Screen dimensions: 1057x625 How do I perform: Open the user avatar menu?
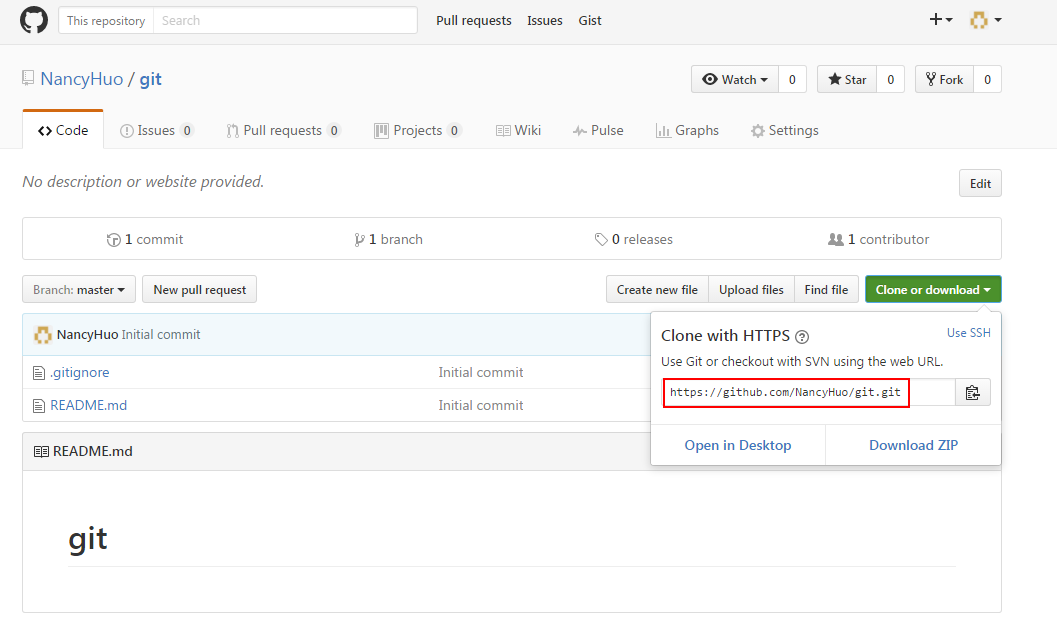pos(985,20)
